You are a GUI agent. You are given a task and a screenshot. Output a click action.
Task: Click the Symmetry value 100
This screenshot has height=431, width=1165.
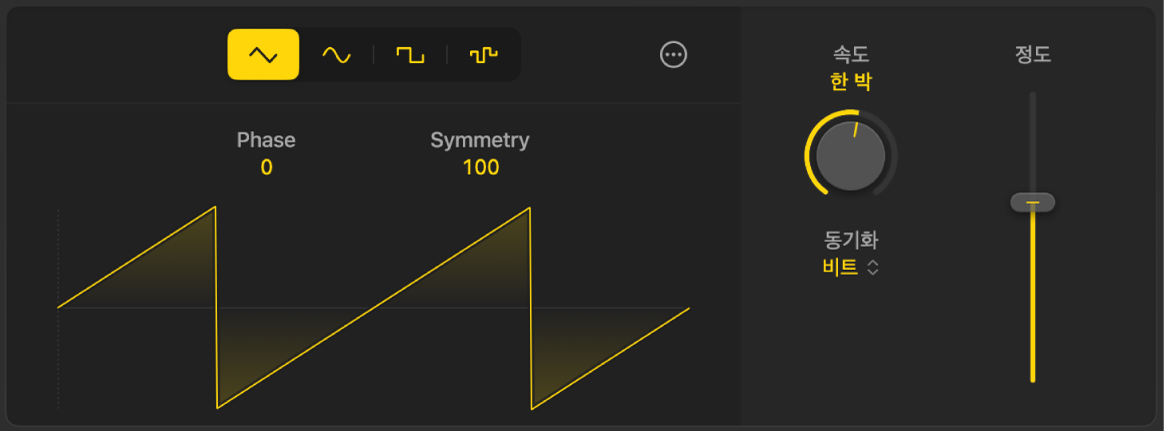480,168
